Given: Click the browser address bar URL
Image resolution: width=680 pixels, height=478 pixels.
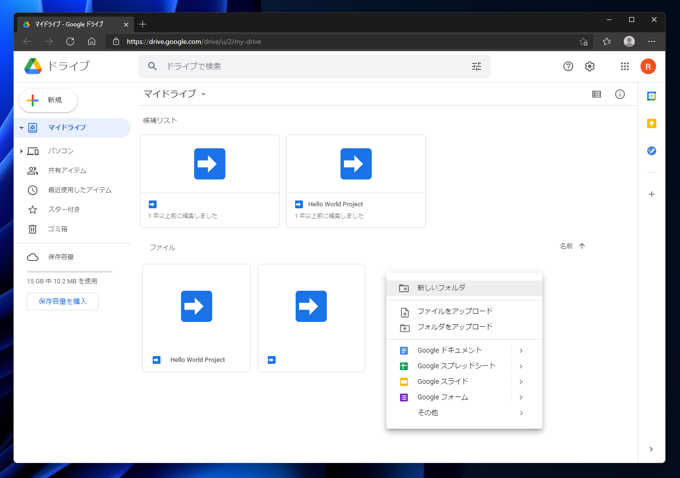Looking at the screenshot, I should pos(194,42).
